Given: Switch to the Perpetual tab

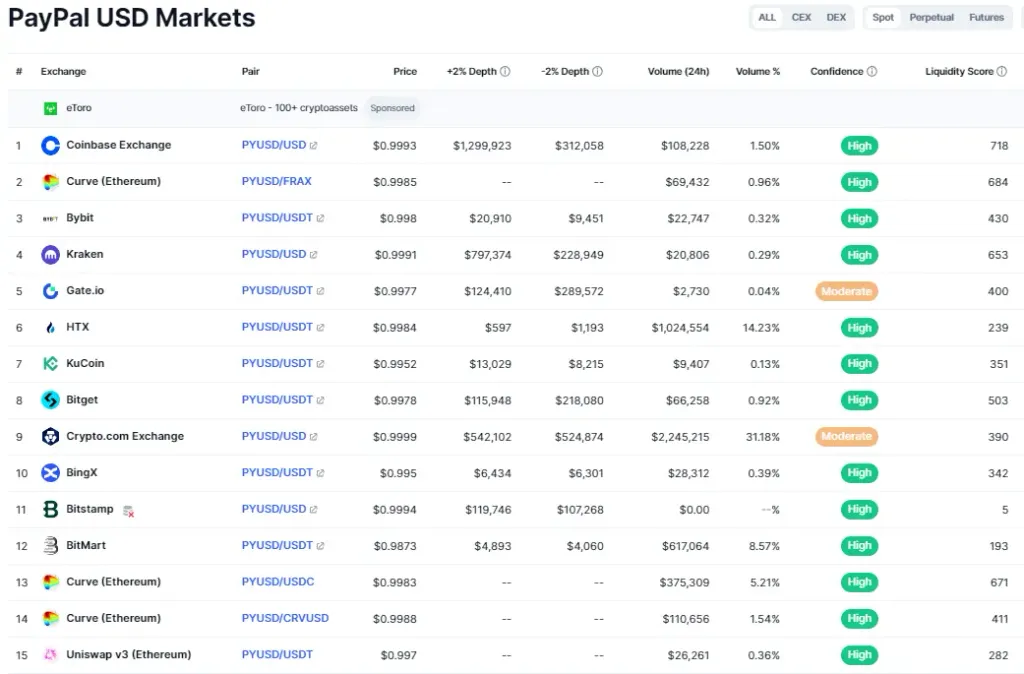Looking at the screenshot, I should pyautogui.click(x=932, y=17).
